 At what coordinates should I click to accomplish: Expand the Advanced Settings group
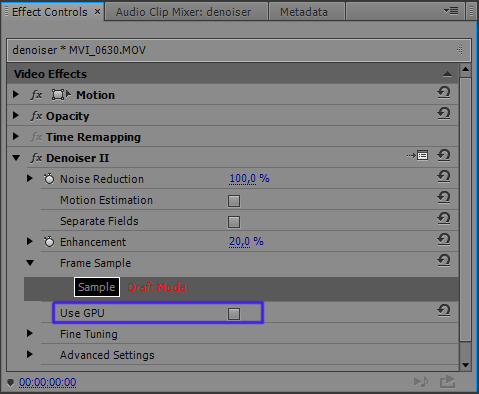(x=29, y=354)
